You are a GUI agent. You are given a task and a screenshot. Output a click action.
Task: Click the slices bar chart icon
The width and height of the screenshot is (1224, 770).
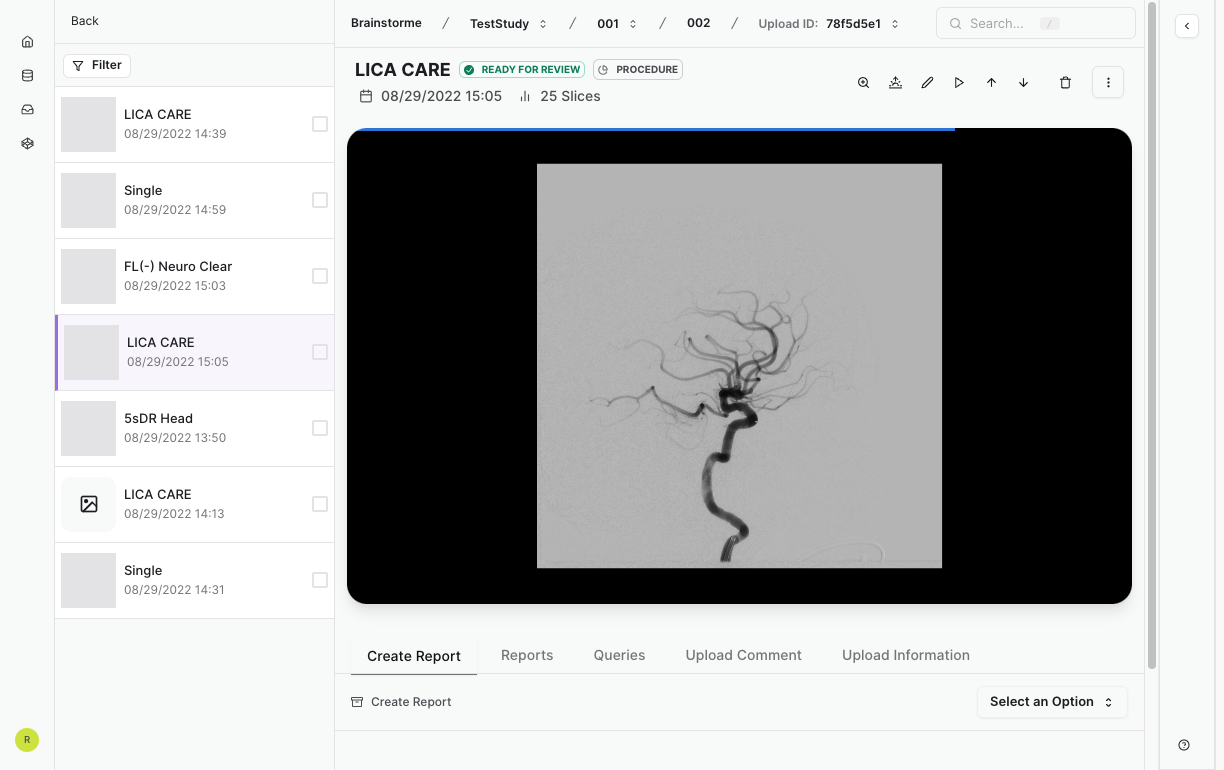point(525,96)
